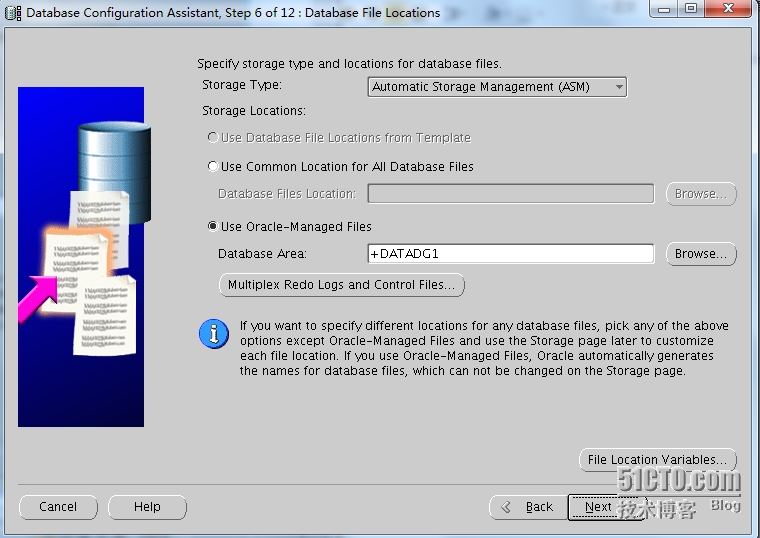
Task: Click the Help button
Action: point(147,507)
